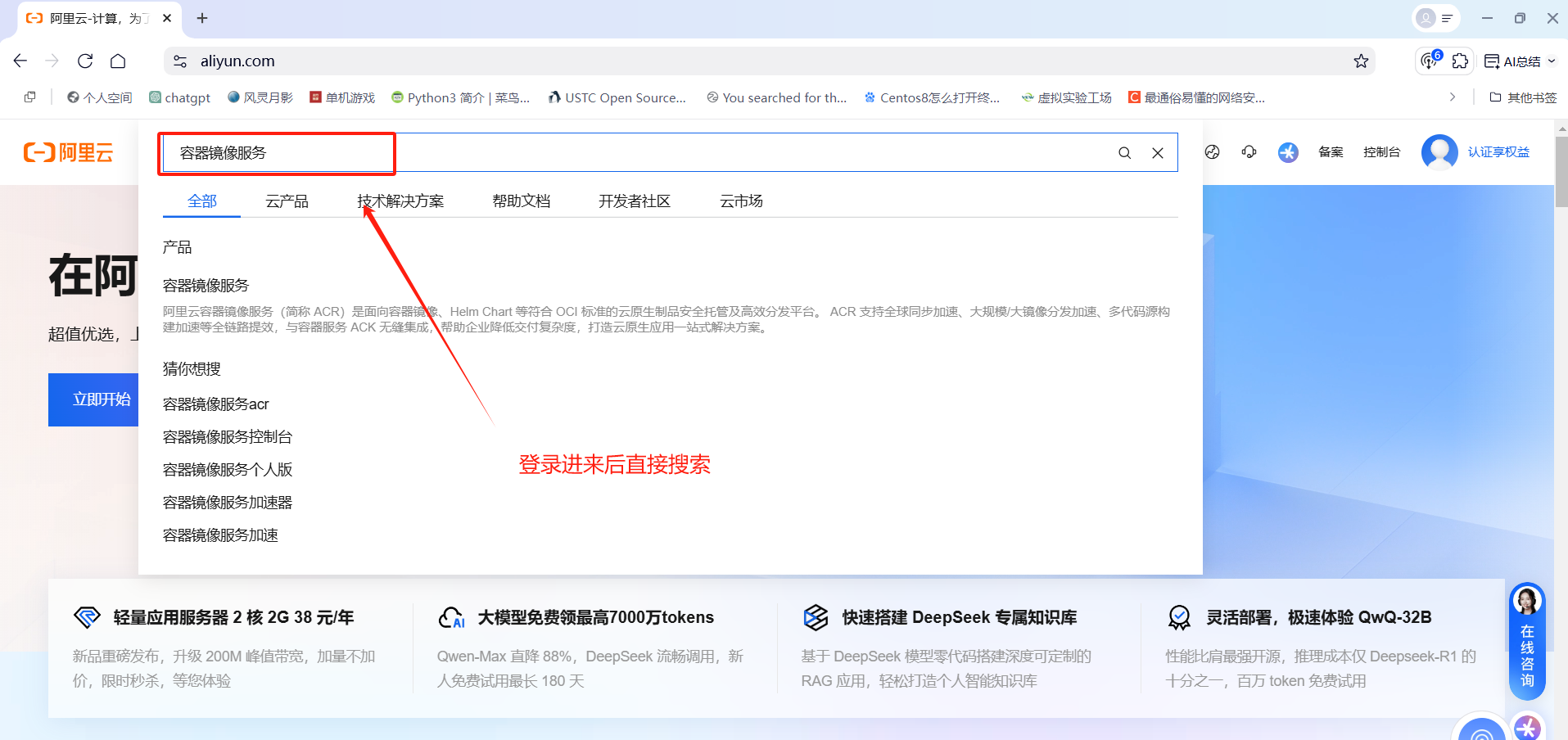Open the 个人空间 bookmark
The width and height of the screenshot is (1568, 740).
100,97
